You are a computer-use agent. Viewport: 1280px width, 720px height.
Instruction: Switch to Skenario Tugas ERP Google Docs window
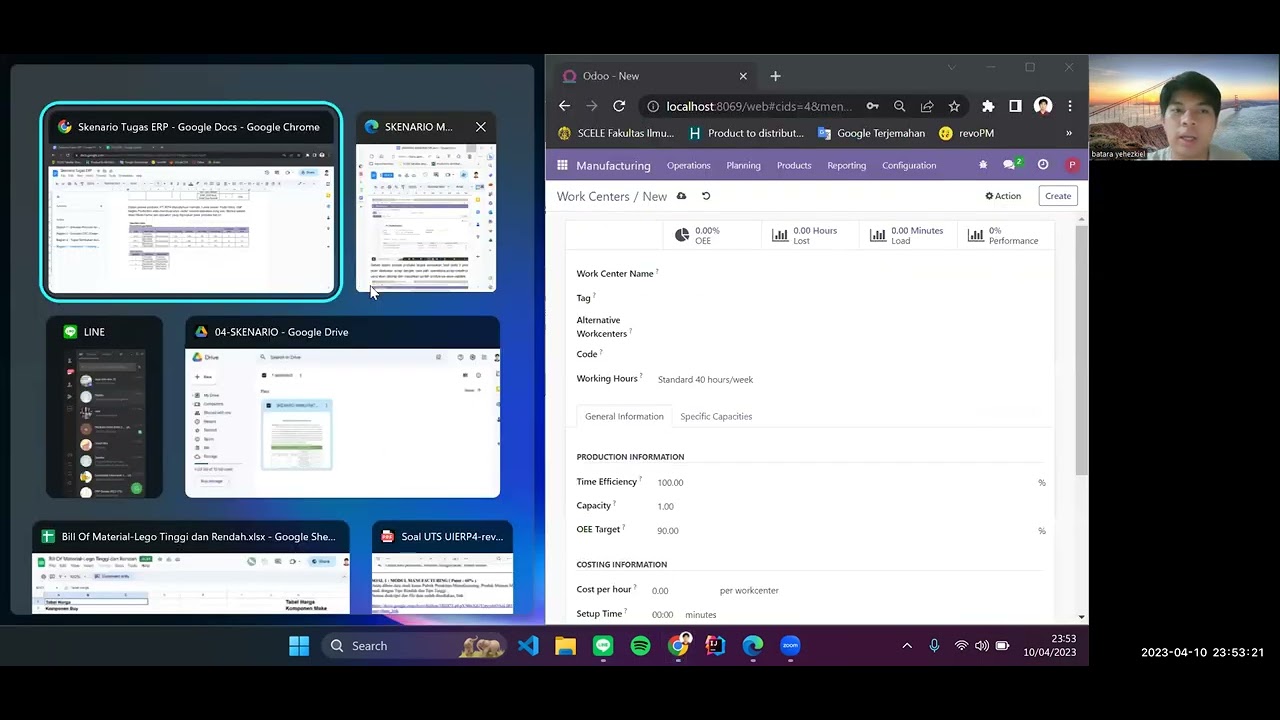click(x=191, y=201)
